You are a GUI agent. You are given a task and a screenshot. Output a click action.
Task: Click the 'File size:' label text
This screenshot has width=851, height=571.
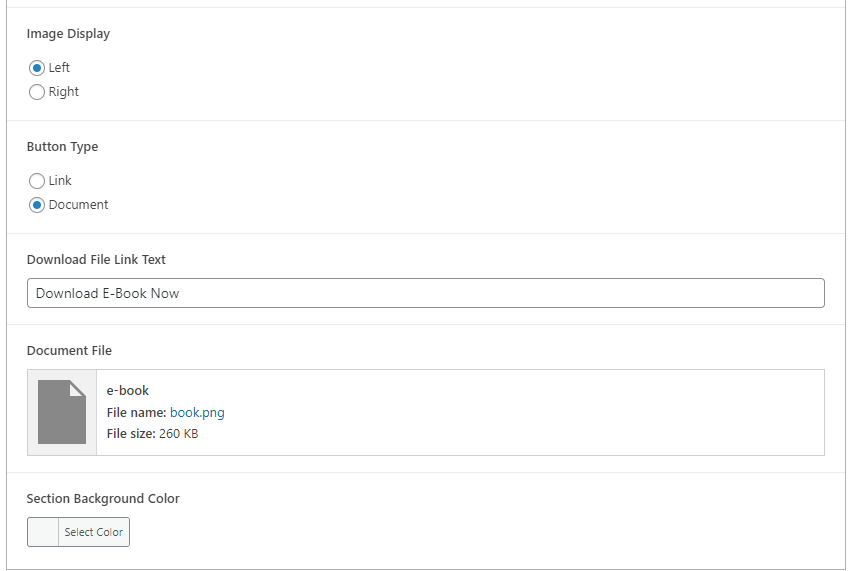tap(130, 434)
